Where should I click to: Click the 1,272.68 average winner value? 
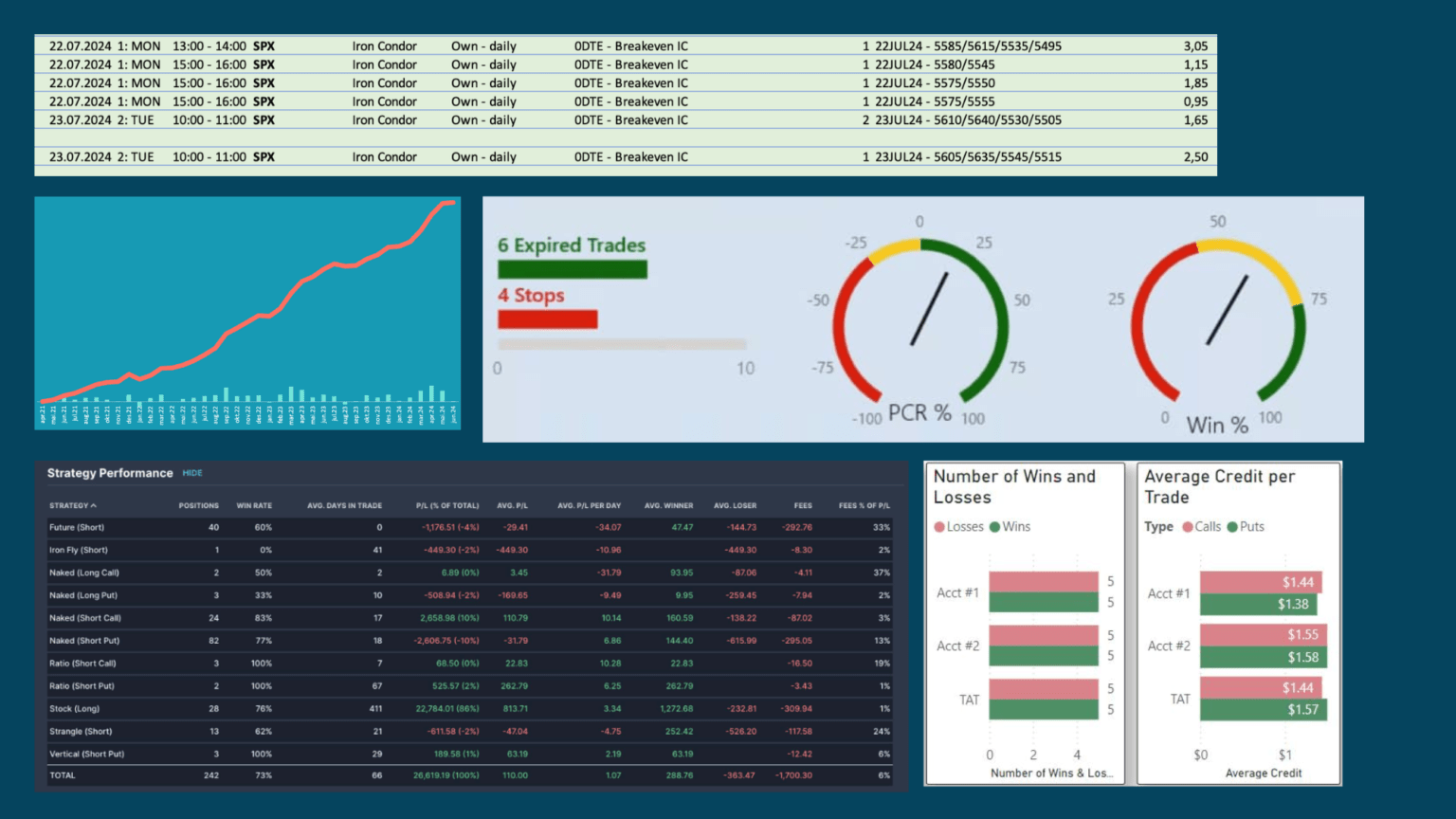pyautogui.click(x=677, y=709)
